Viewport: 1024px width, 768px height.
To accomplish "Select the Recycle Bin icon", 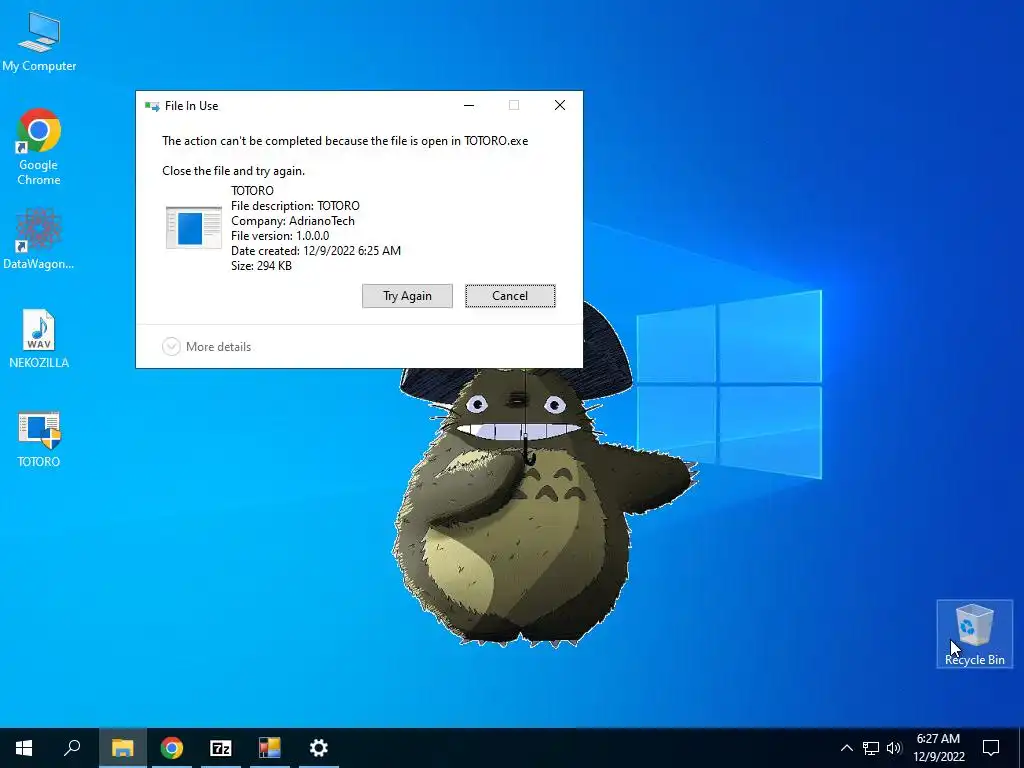I will coord(974,634).
